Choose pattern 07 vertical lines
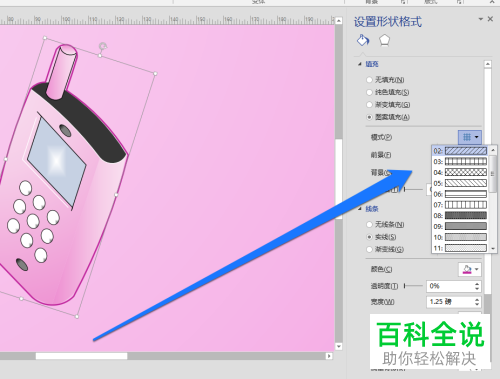This screenshot has height=379, width=500. click(x=460, y=205)
